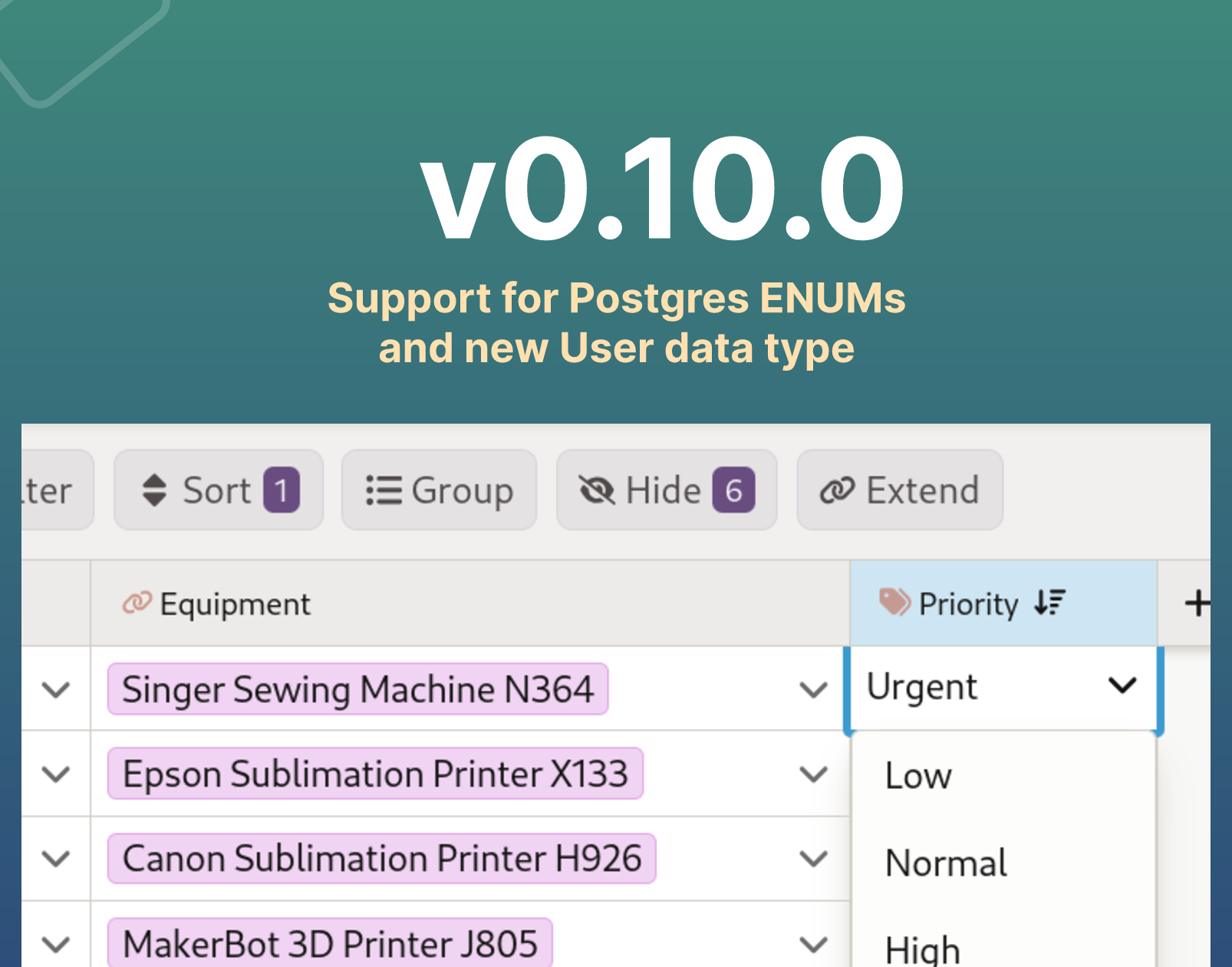
Task: Choose Normal in the priority options
Action: click(946, 863)
